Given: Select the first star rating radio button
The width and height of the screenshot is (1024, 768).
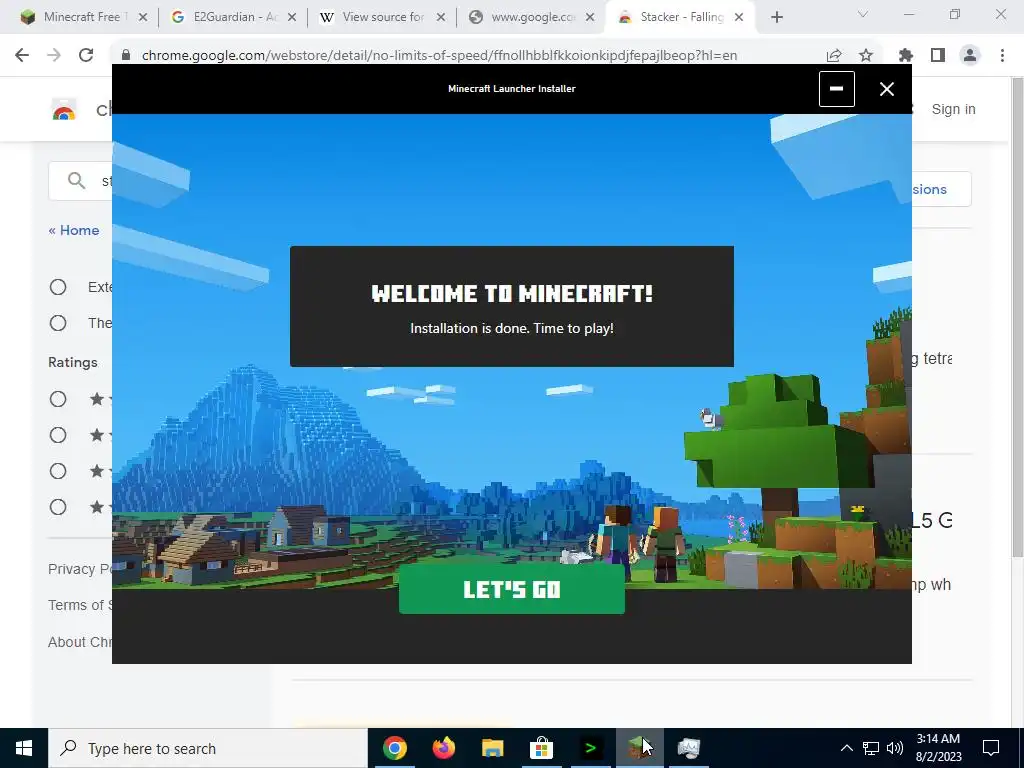Looking at the screenshot, I should pyautogui.click(x=58, y=399).
